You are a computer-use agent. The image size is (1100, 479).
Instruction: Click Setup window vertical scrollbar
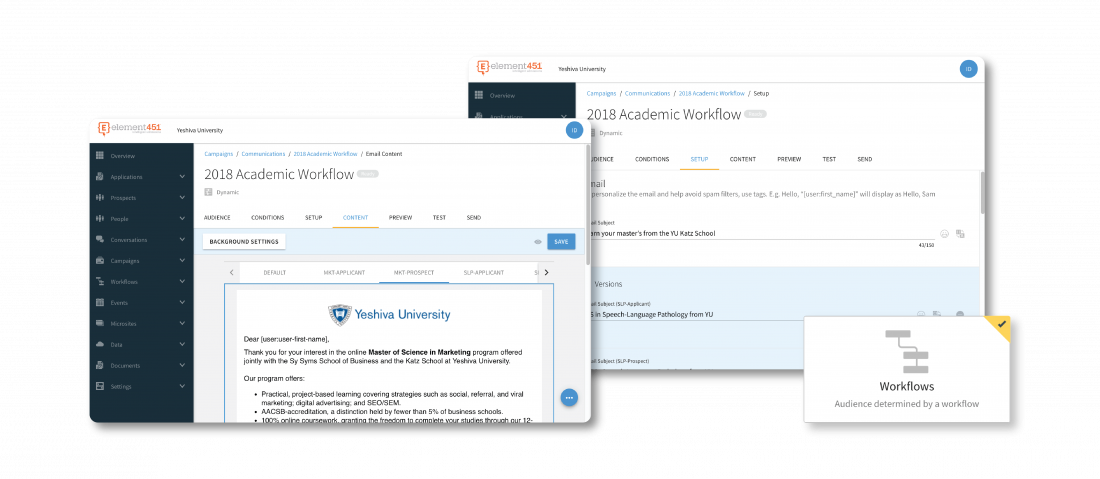pyautogui.click(x=981, y=192)
